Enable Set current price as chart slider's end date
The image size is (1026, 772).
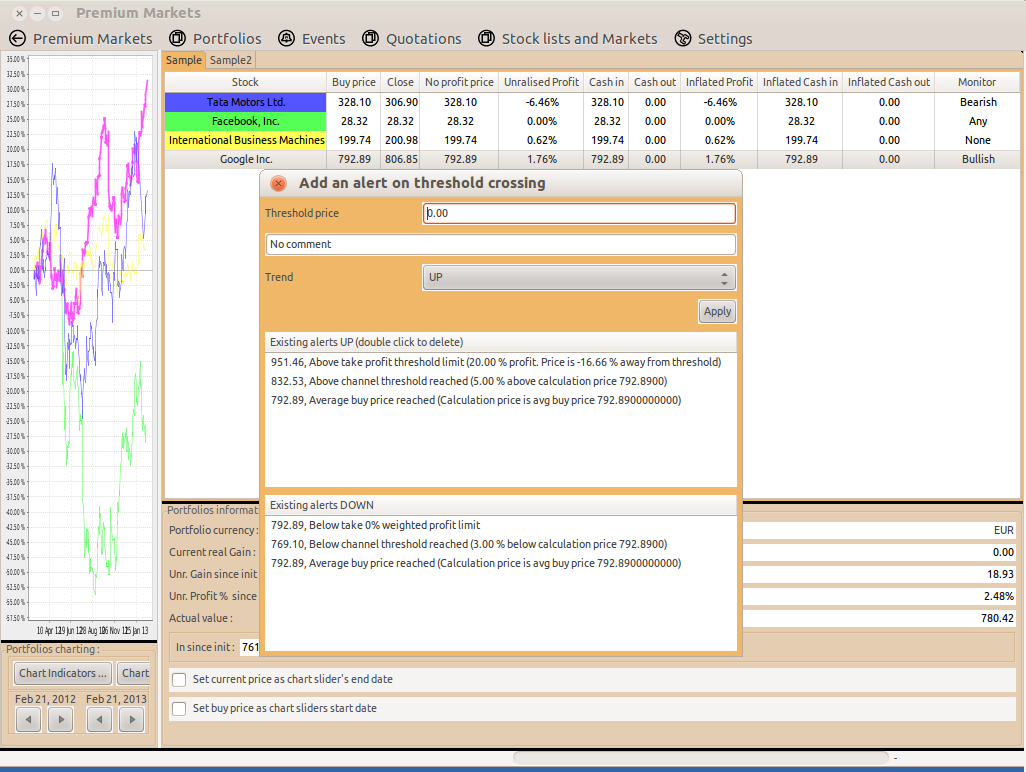click(179, 680)
